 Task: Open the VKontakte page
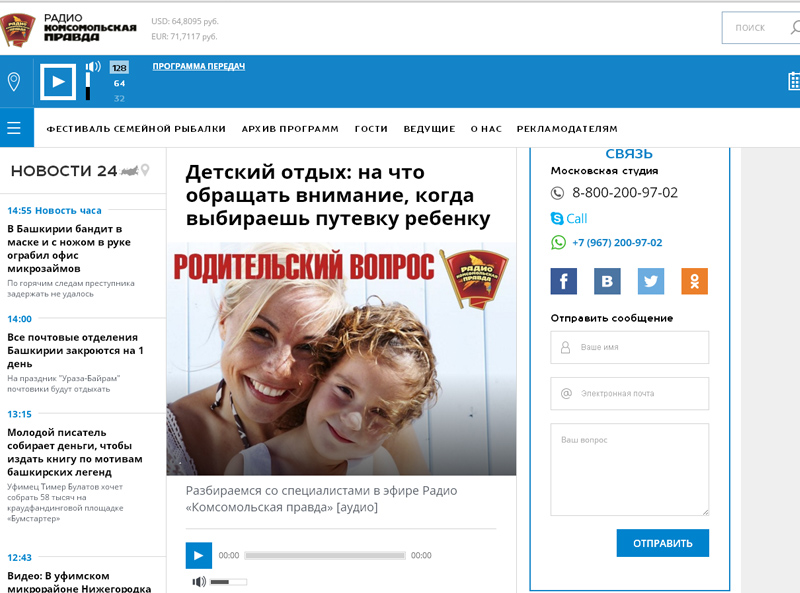click(607, 281)
